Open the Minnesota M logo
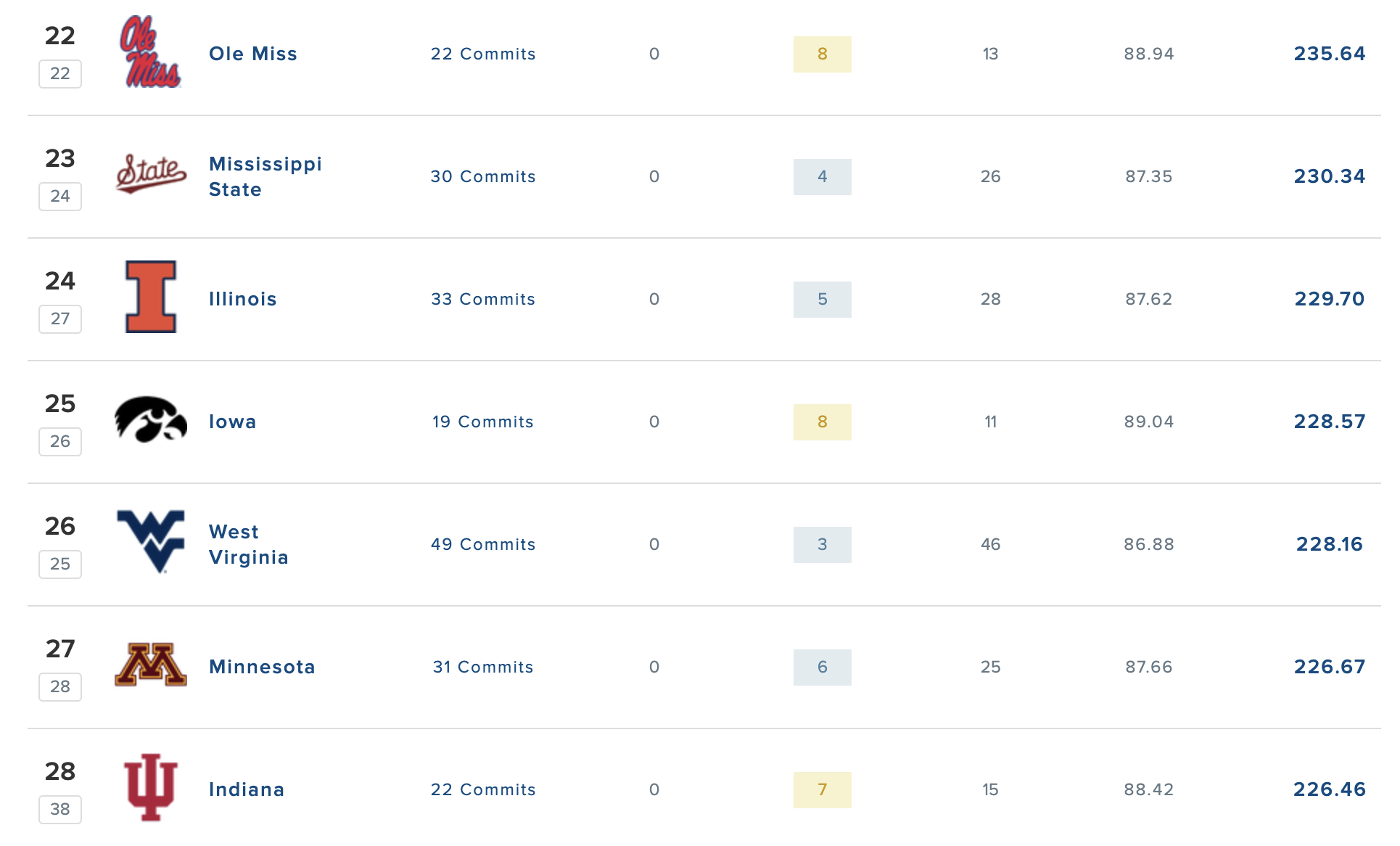Viewport: 1400px width, 846px height. [151, 665]
